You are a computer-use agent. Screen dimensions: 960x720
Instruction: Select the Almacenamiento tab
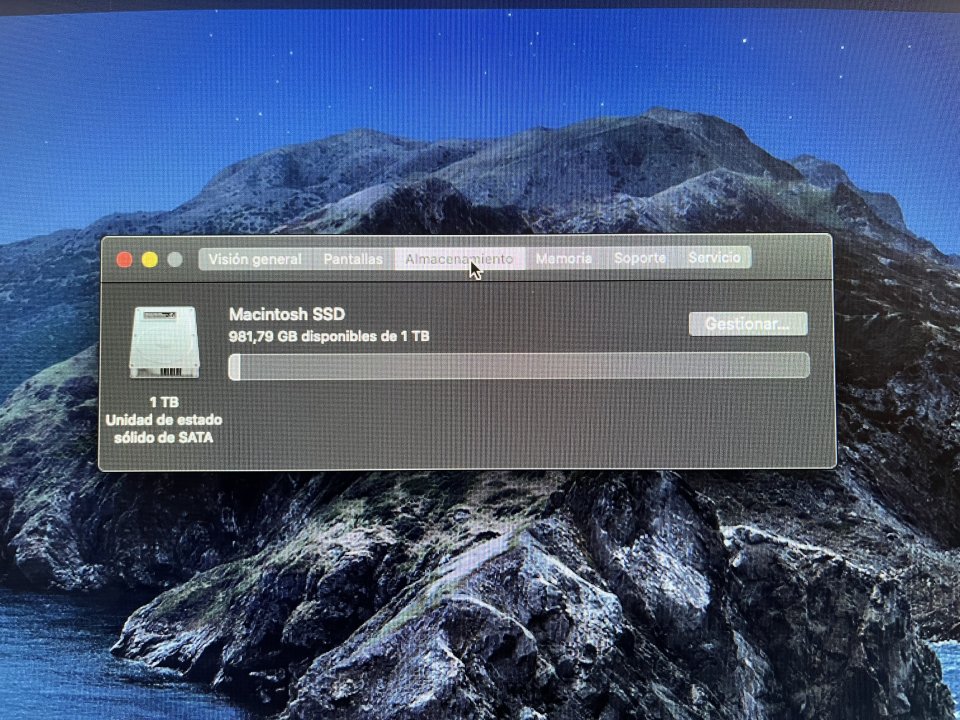[461, 258]
